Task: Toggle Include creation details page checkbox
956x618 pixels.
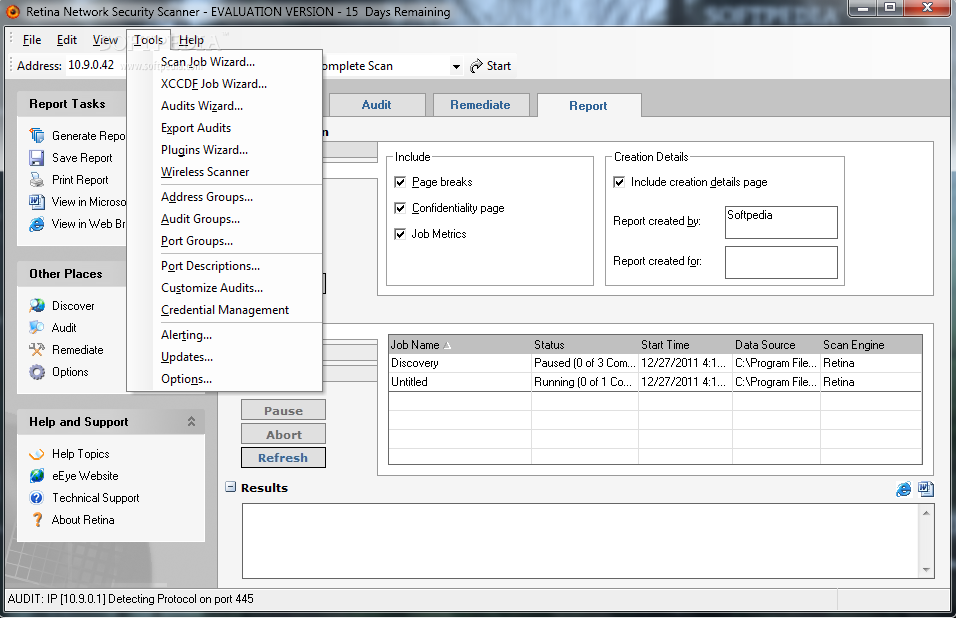Action: tap(619, 182)
